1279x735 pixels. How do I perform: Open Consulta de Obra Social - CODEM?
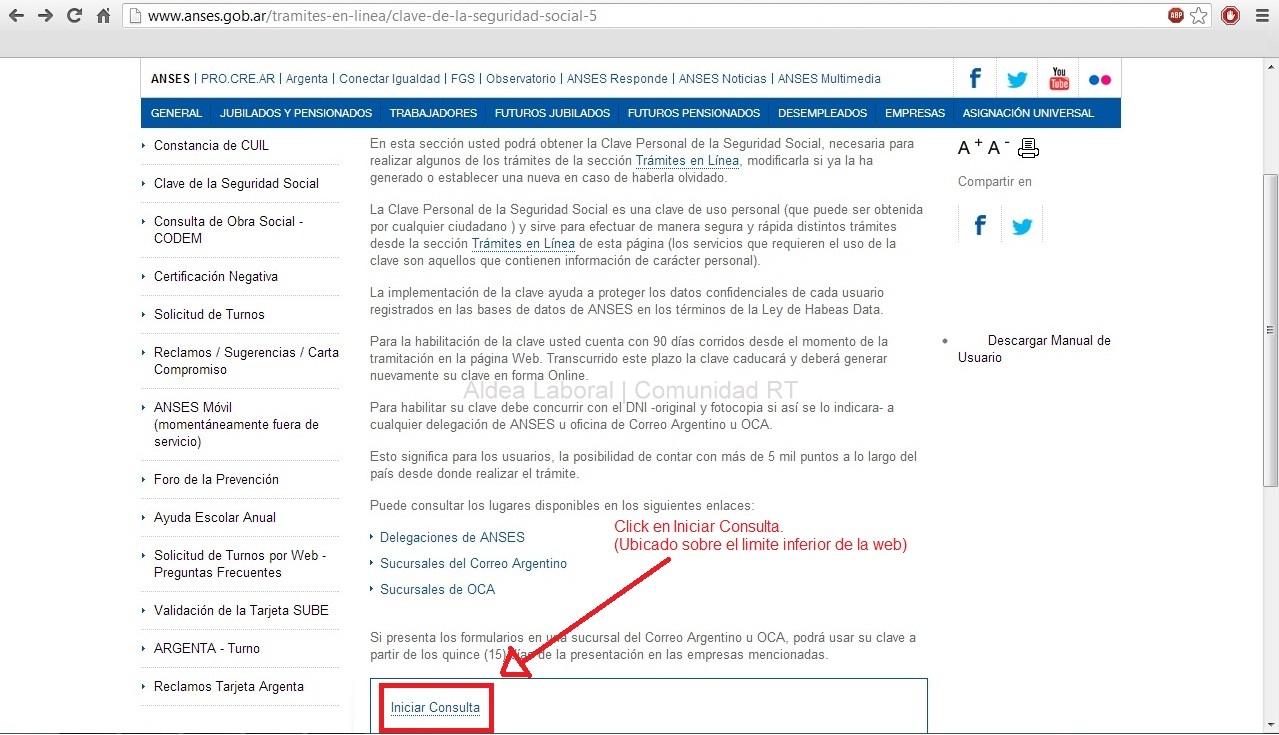pos(228,230)
